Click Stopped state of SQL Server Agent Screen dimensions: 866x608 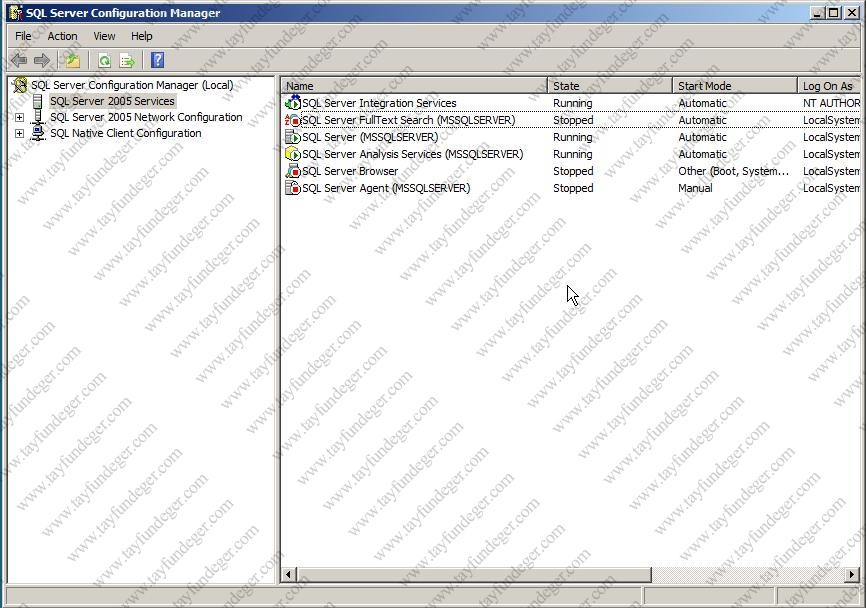click(573, 188)
